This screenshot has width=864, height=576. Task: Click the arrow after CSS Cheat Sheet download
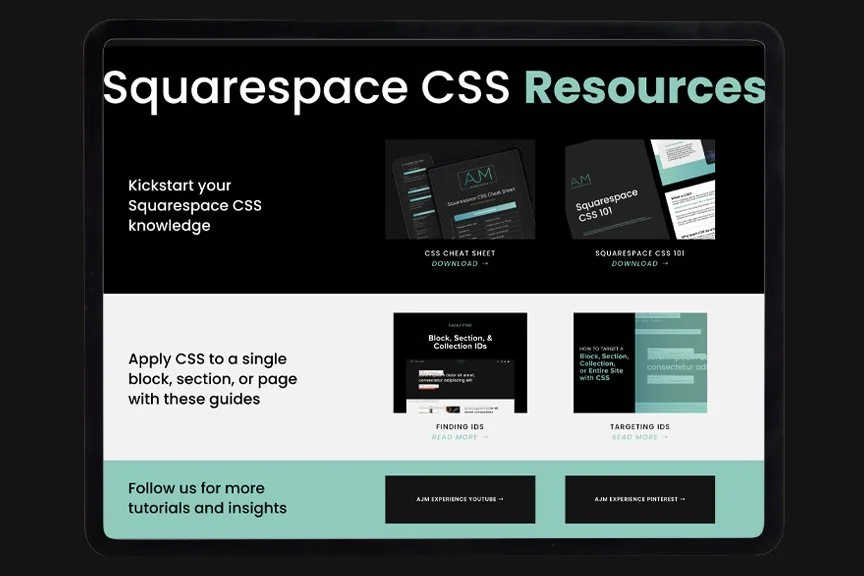pyautogui.click(x=486, y=263)
